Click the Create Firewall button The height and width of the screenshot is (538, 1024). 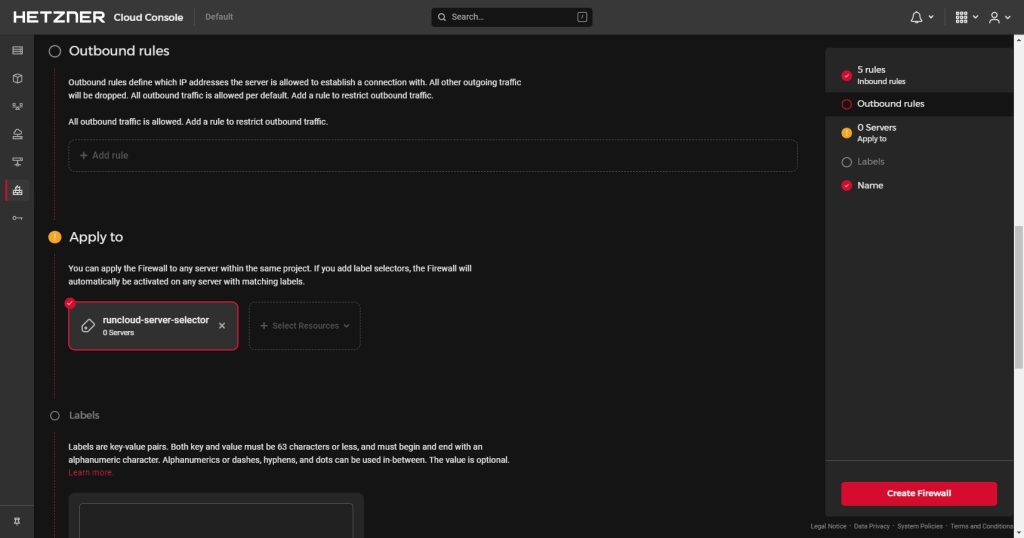918,494
